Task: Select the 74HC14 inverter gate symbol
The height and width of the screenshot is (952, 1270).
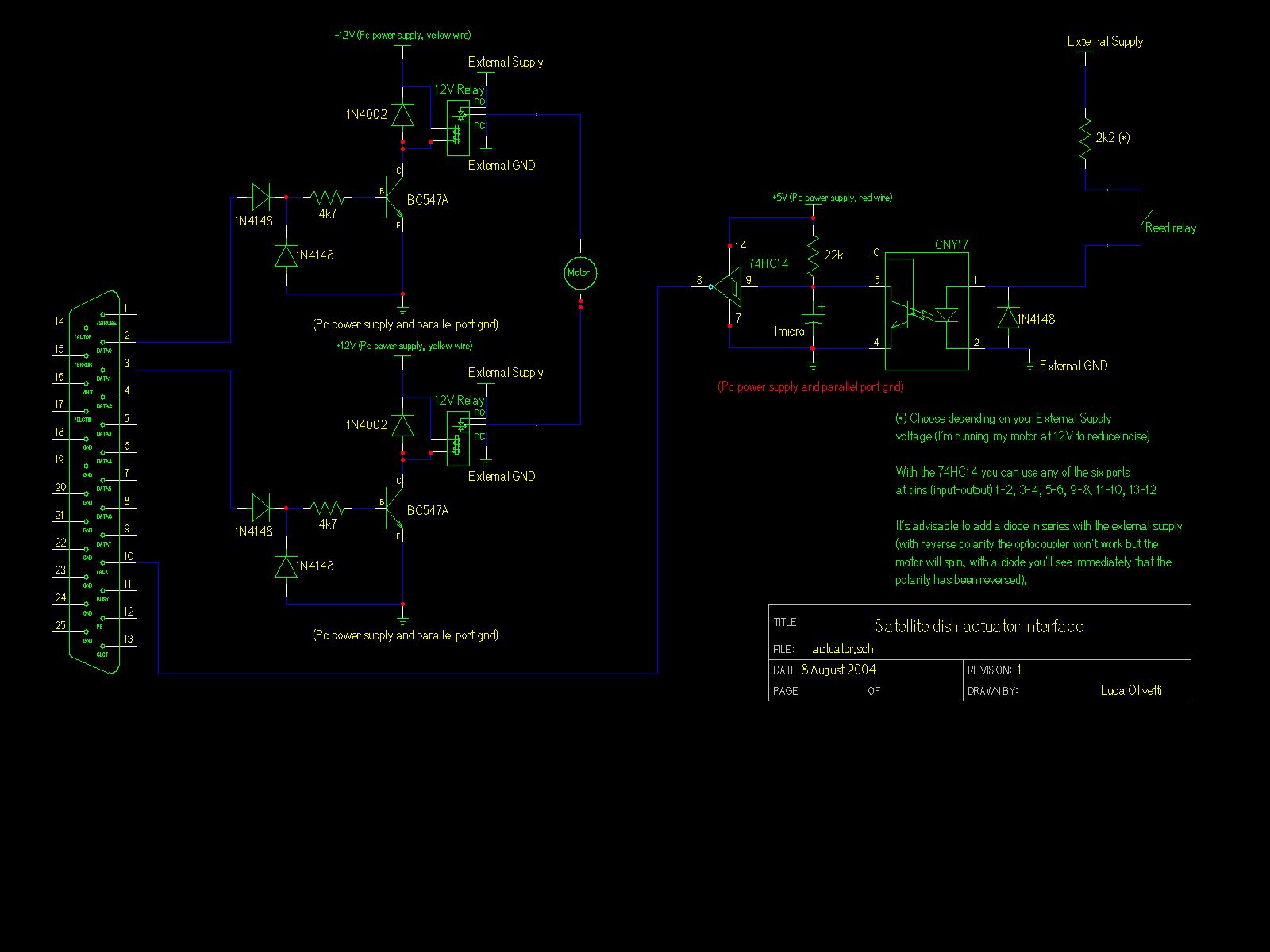Action: pyautogui.click(x=727, y=286)
